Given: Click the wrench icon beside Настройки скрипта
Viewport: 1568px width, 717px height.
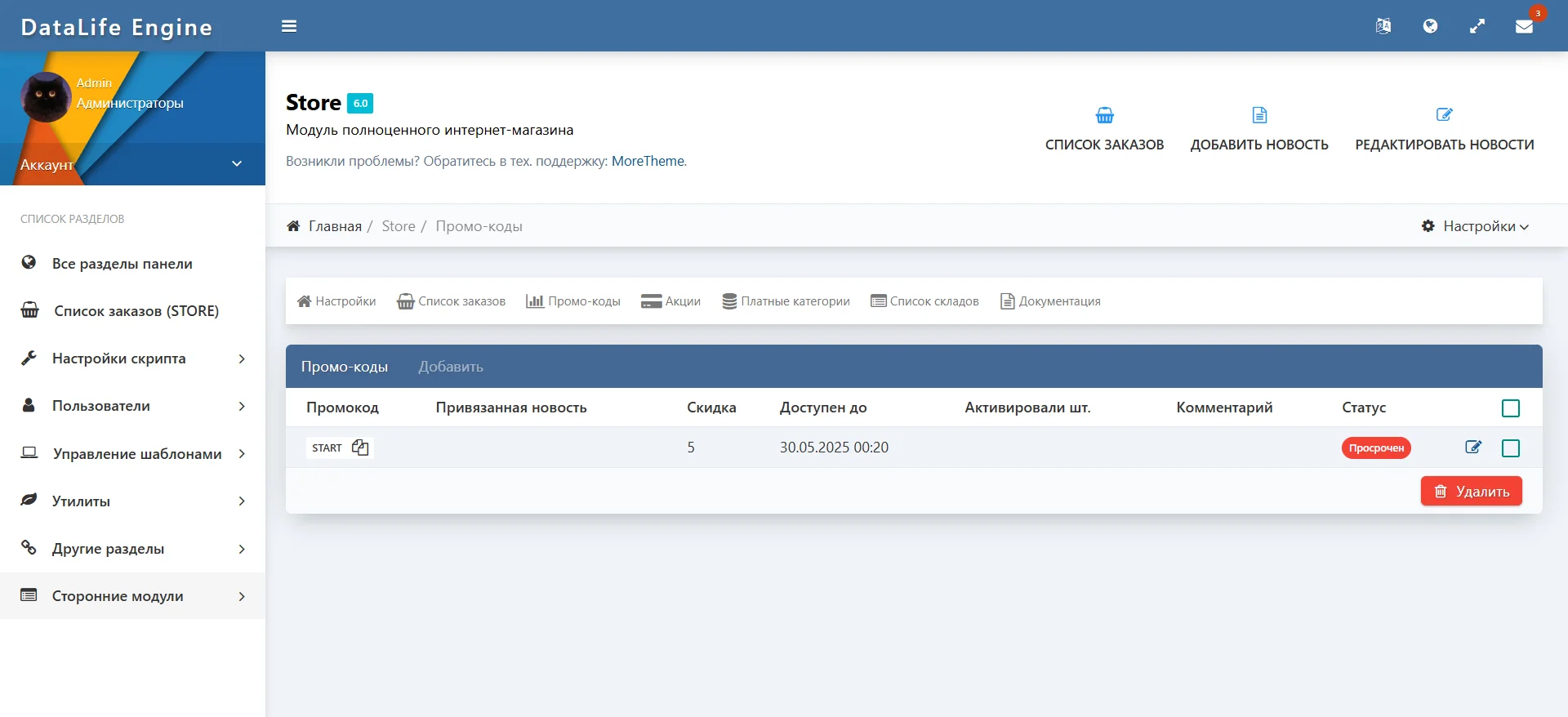Looking at the screenshot, I should 29,358.
